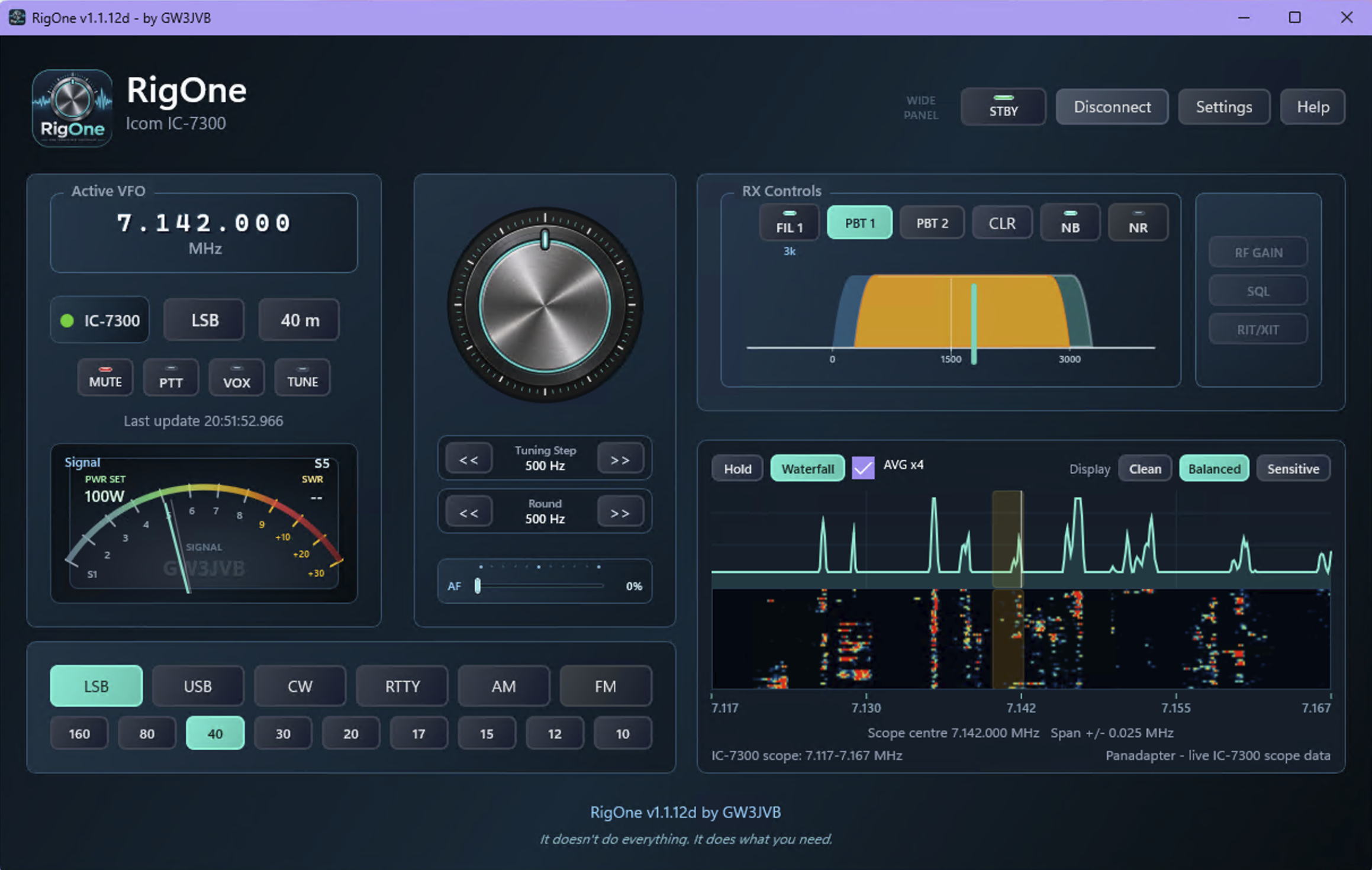Screen dimensions: 1372x870
Task: Increase the Tuning Step with >> arrow
Action: 620,459
